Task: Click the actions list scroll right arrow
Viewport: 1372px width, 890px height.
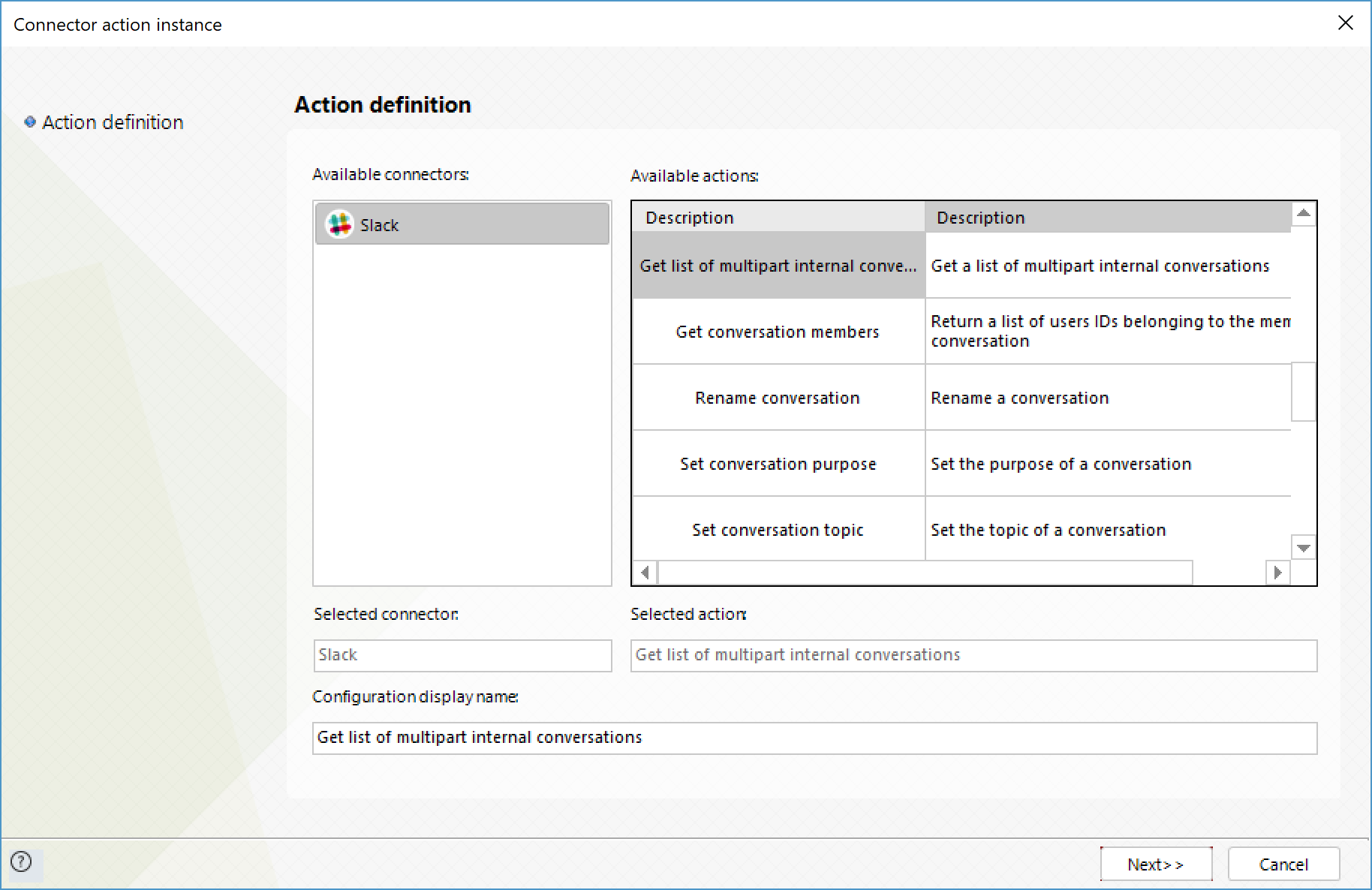Action: tap(1278, 573)
